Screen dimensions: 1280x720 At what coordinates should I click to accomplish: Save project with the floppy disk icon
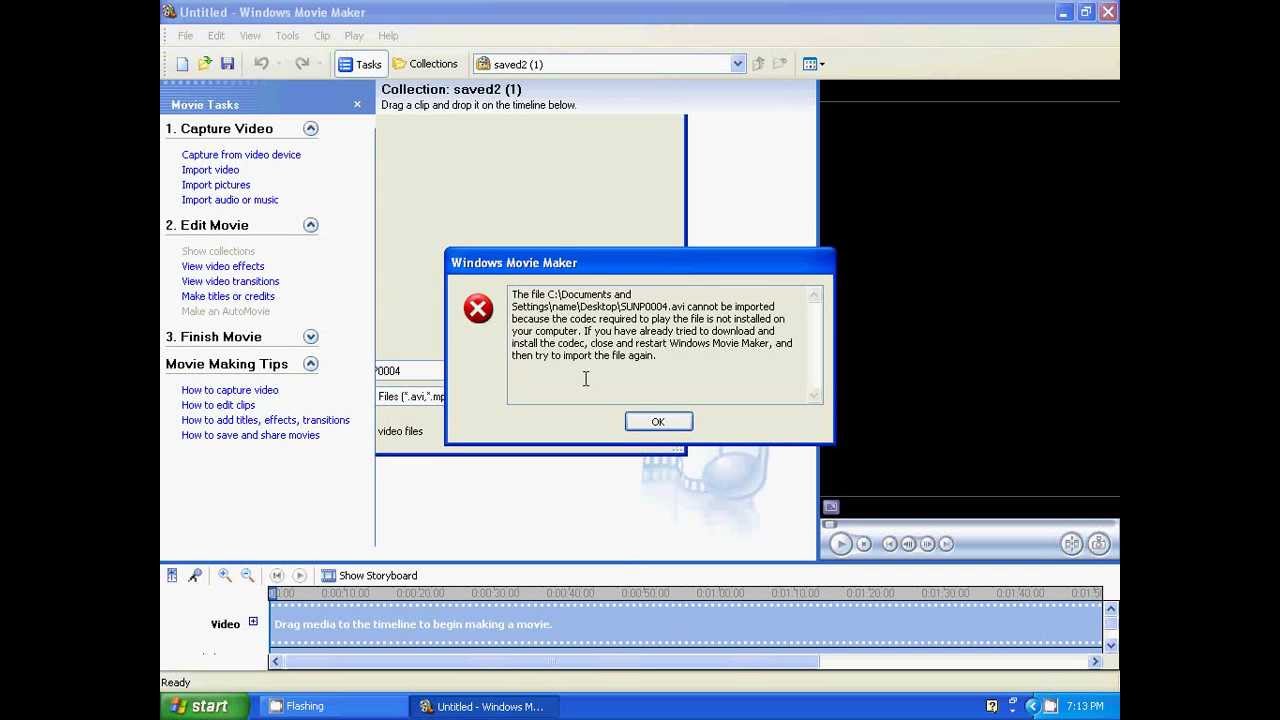[227, 64]
